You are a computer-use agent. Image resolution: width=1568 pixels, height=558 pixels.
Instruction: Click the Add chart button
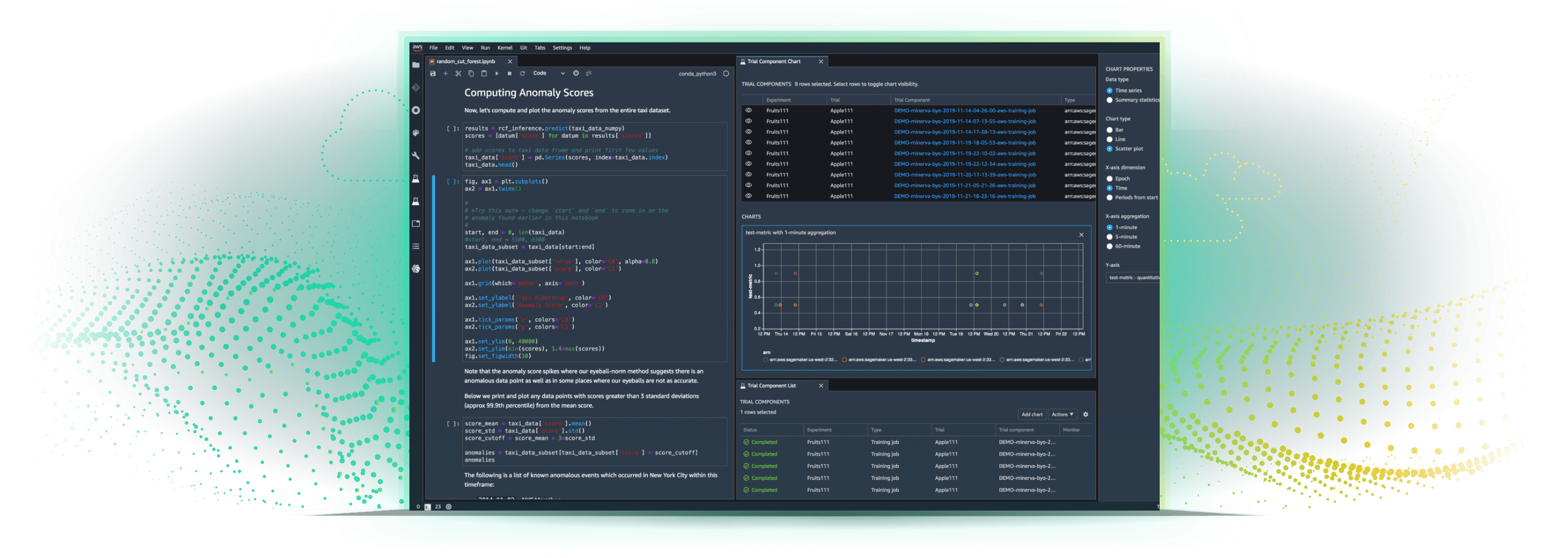click(x=1032, y=414)
